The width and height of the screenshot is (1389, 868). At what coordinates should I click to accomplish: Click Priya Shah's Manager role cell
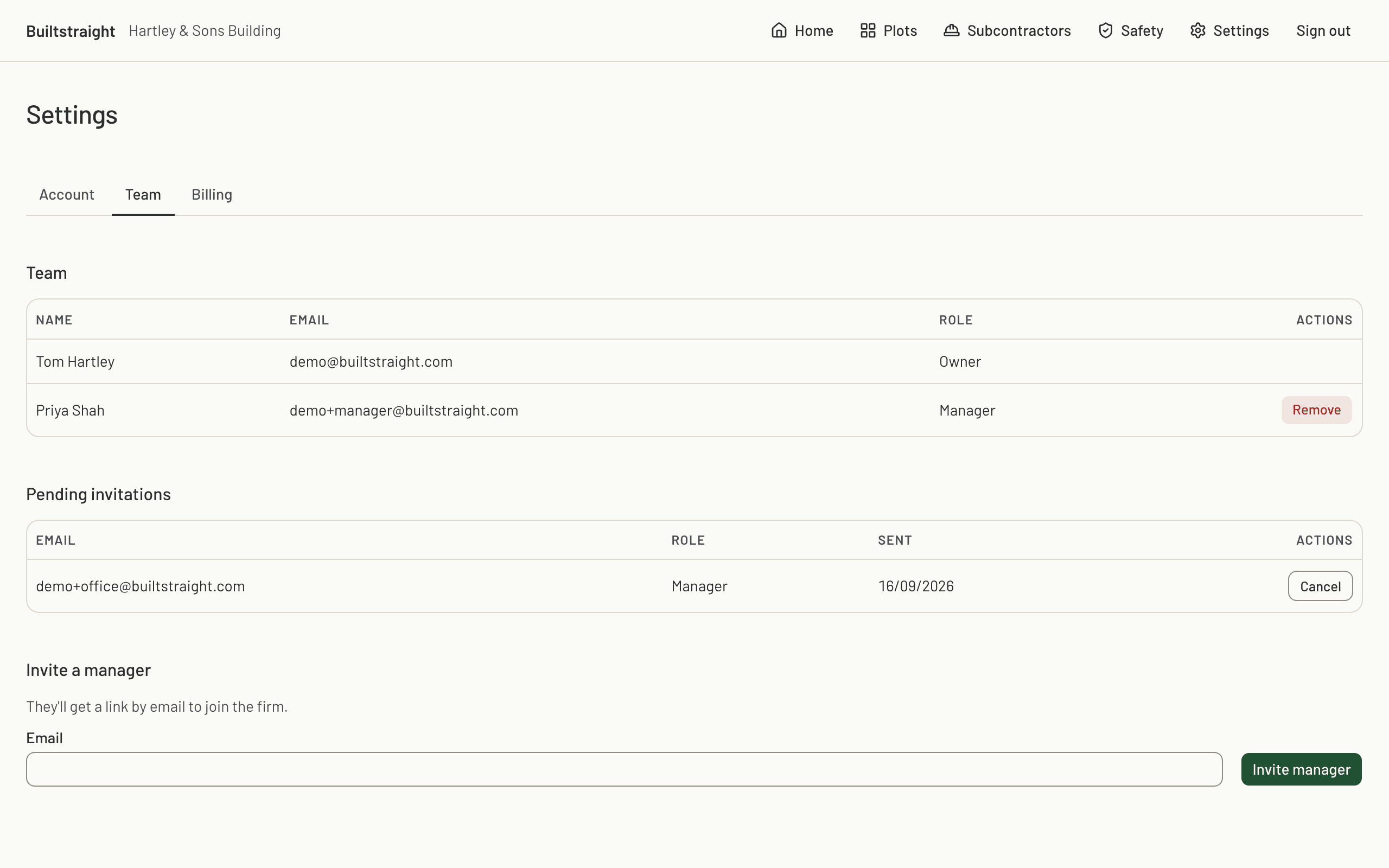click(x=967, y=411)
